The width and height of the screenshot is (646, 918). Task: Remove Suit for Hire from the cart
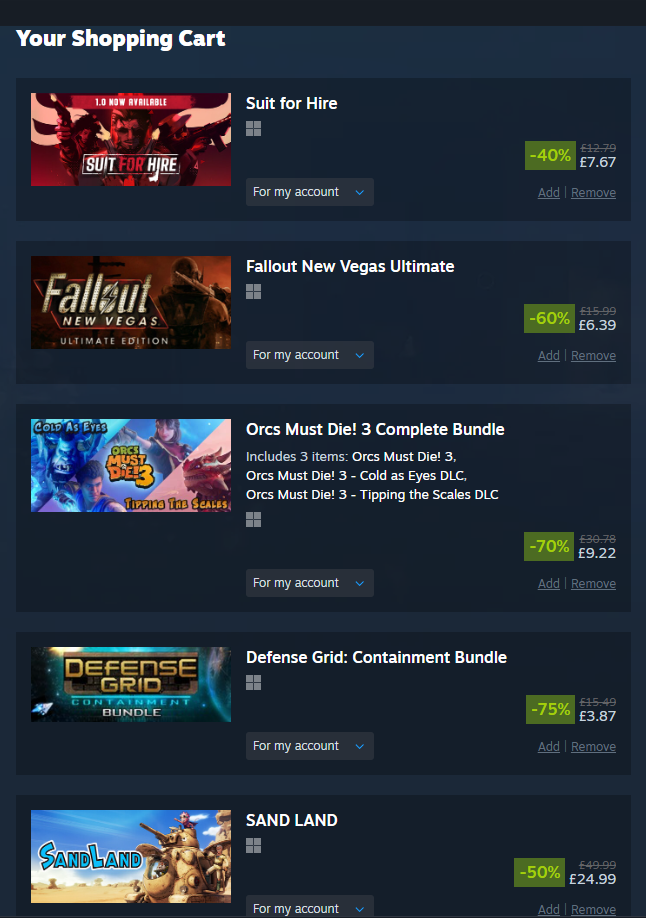click(x=593, y=193)
